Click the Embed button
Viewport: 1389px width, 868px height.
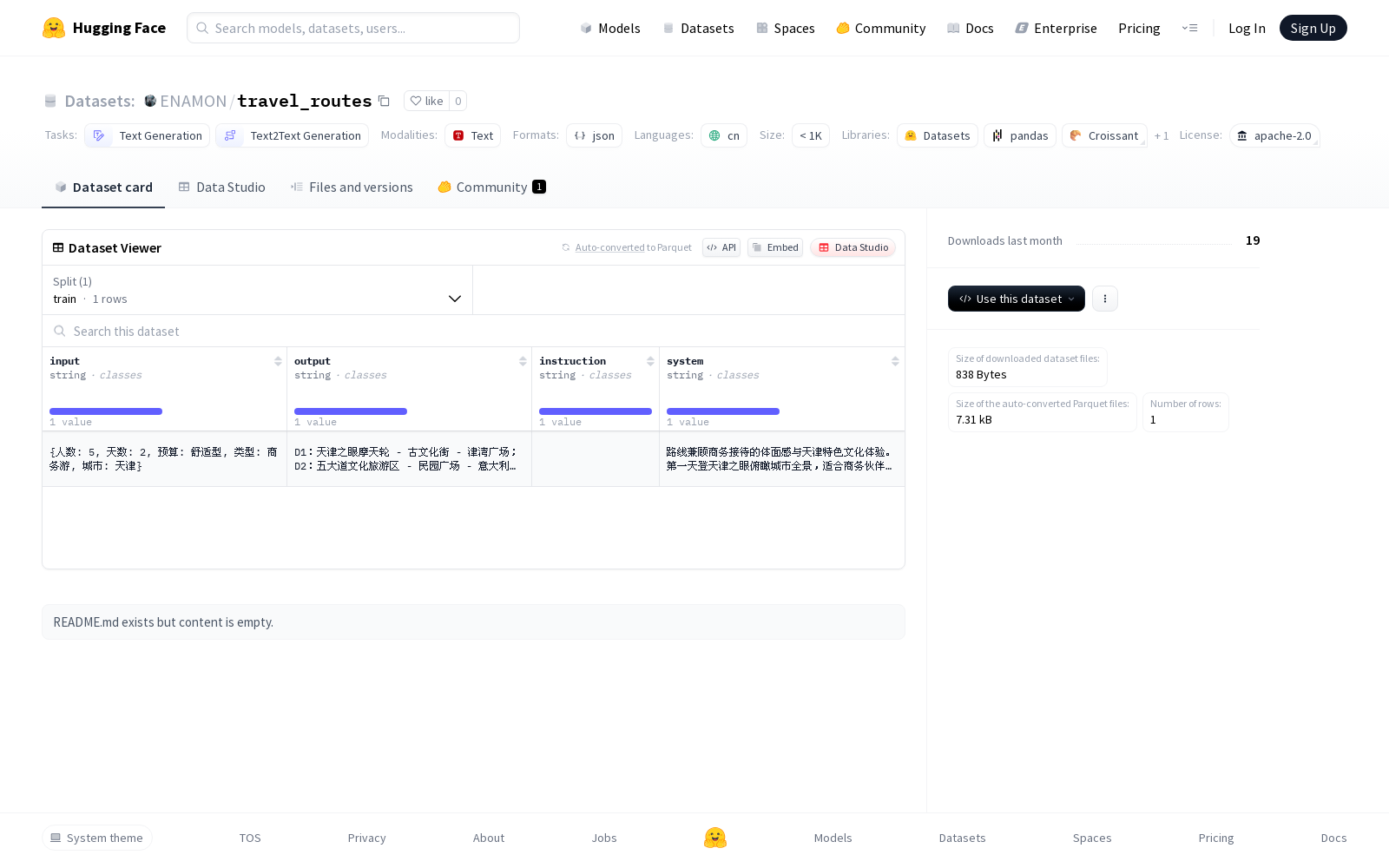[x=775, y=247]
